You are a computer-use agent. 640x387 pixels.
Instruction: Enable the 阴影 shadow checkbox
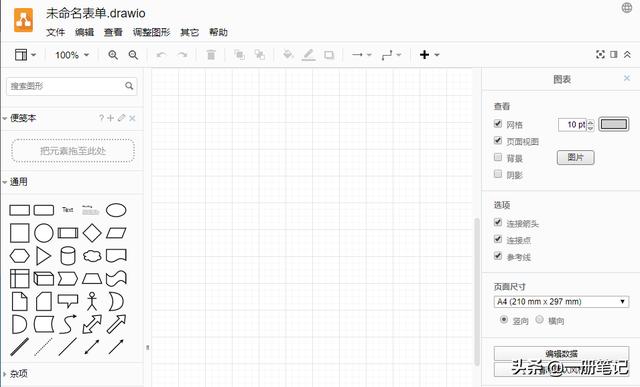coord(498,174)
